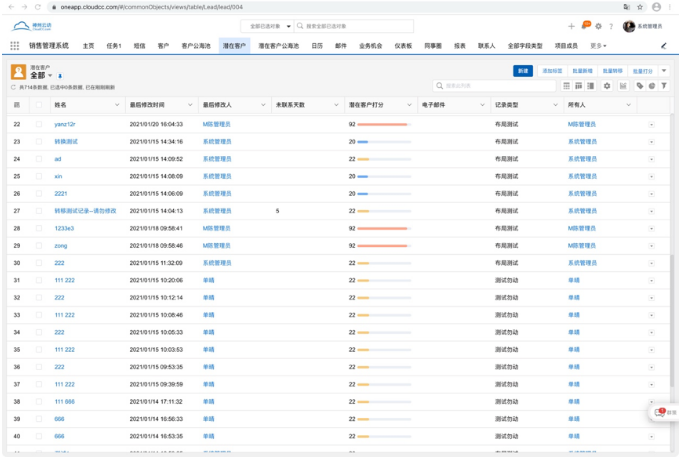Open the app launcher grid icon
Viewport: 679px width, 460px height.
[x=14, y=46]
